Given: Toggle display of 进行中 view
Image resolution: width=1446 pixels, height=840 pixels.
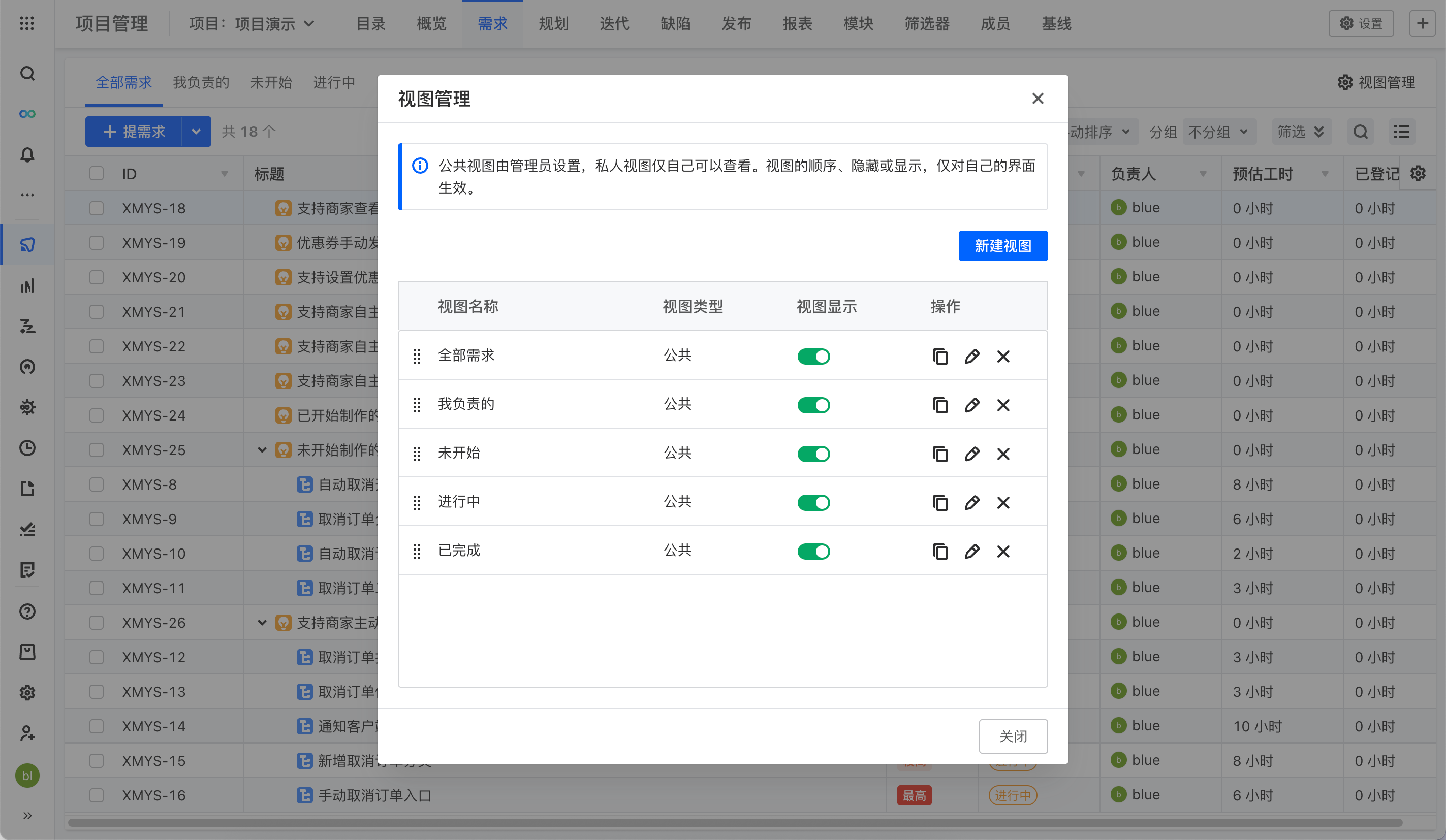Looking at the screenshot, I should tap(813, 502).
